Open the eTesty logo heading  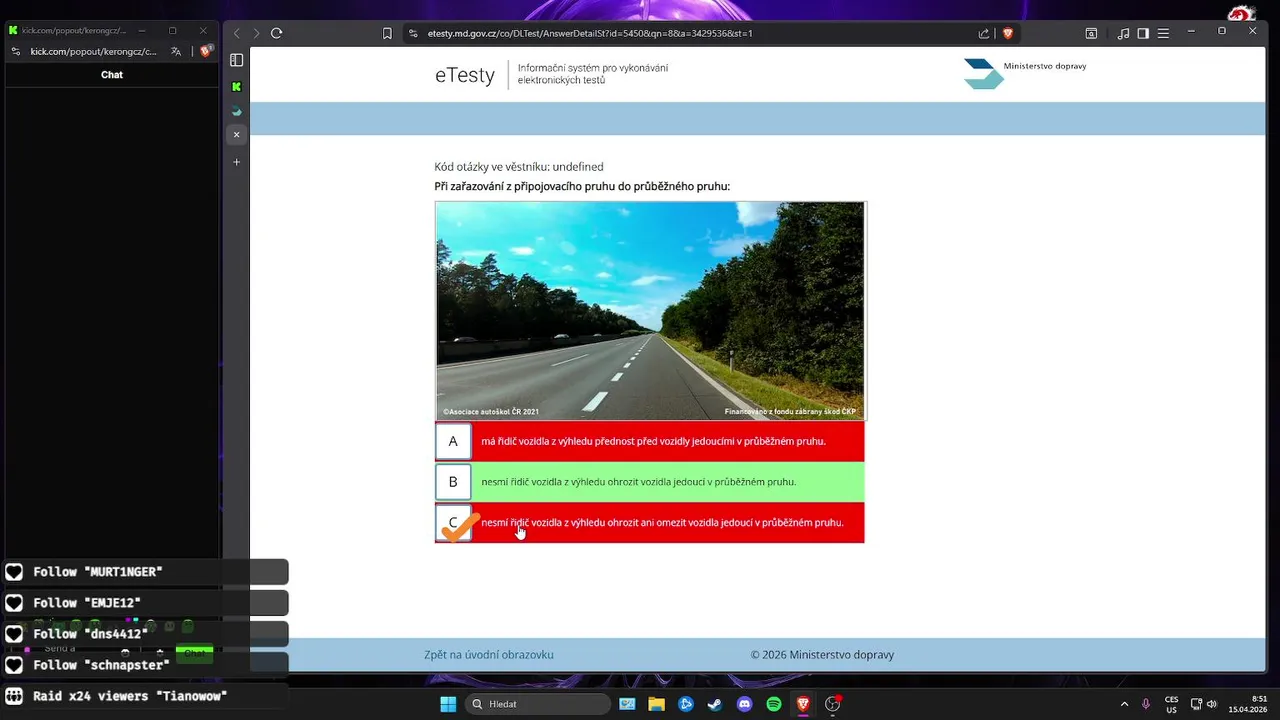pos(465,75)
